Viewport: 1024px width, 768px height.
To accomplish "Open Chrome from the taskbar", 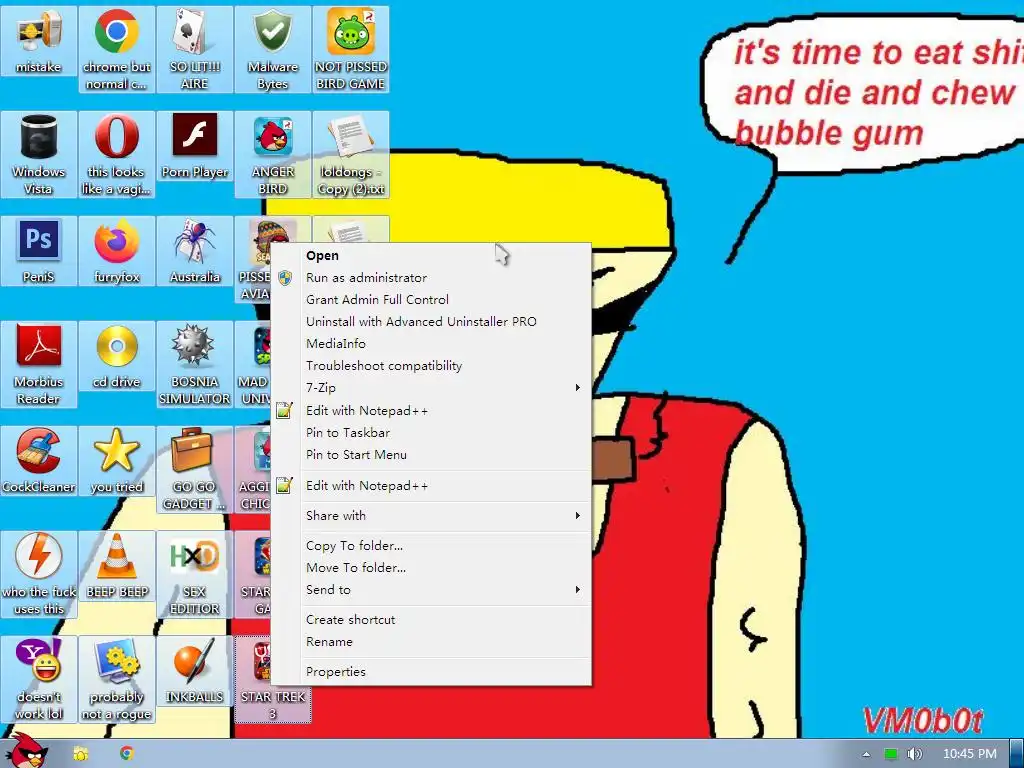I will tap(127, 754).
